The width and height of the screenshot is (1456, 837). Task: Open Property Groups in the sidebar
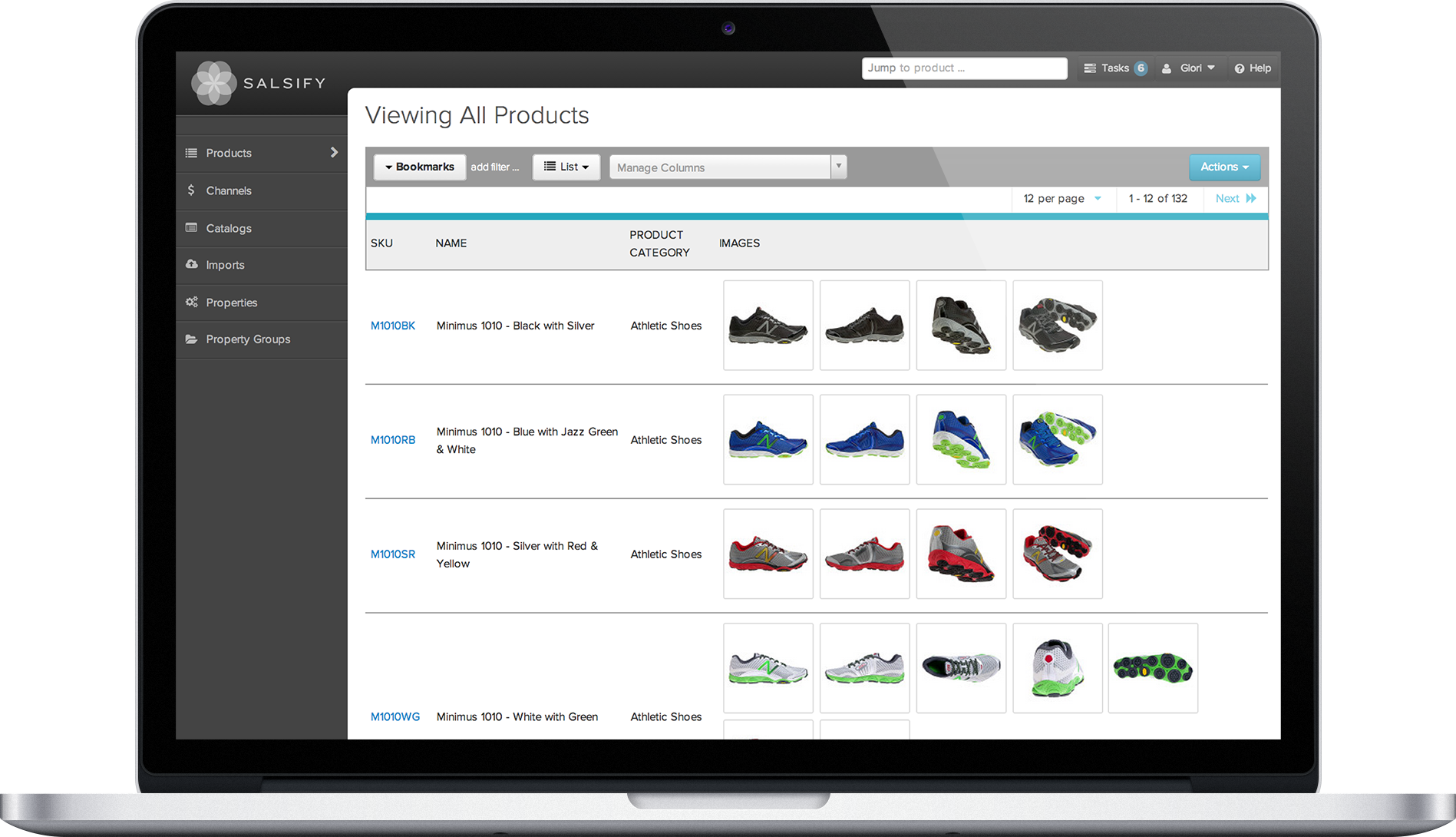click(262, 339)
